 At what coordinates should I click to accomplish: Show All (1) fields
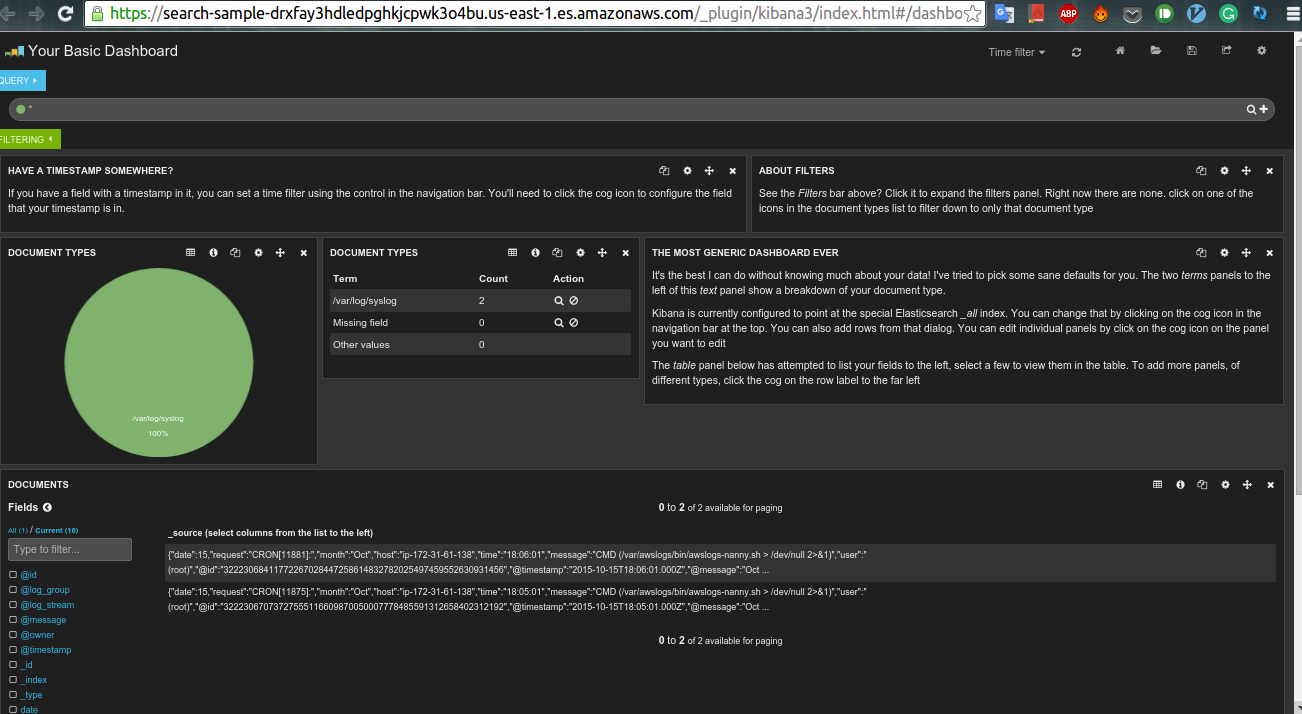tap(18, 531)
